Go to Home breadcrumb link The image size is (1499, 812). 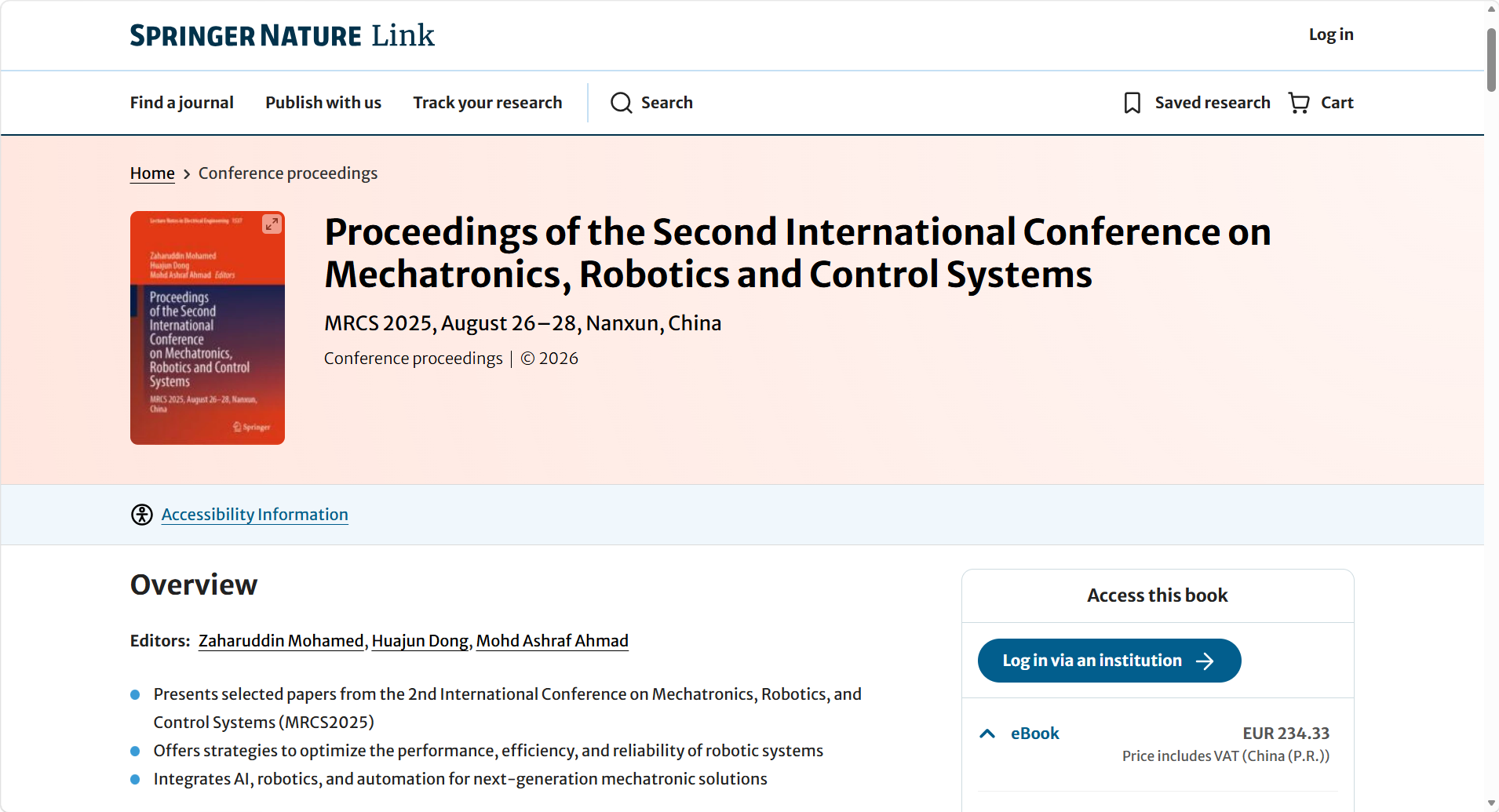pos(152,173)
